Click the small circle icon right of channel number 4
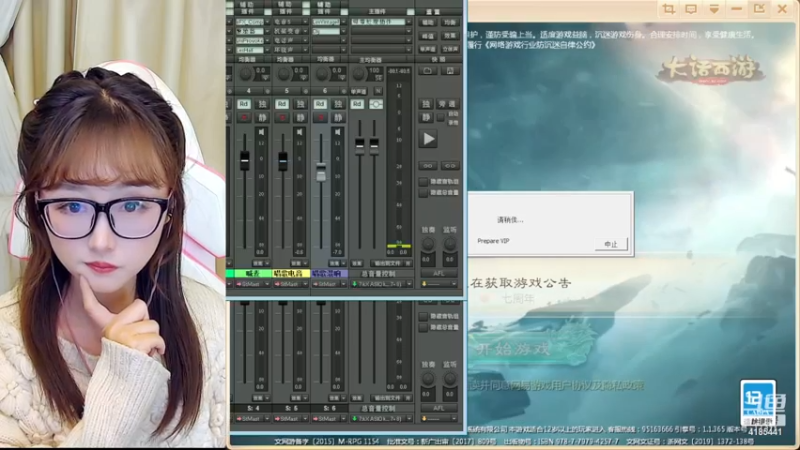The image size is (800, 450). (268, 91)
